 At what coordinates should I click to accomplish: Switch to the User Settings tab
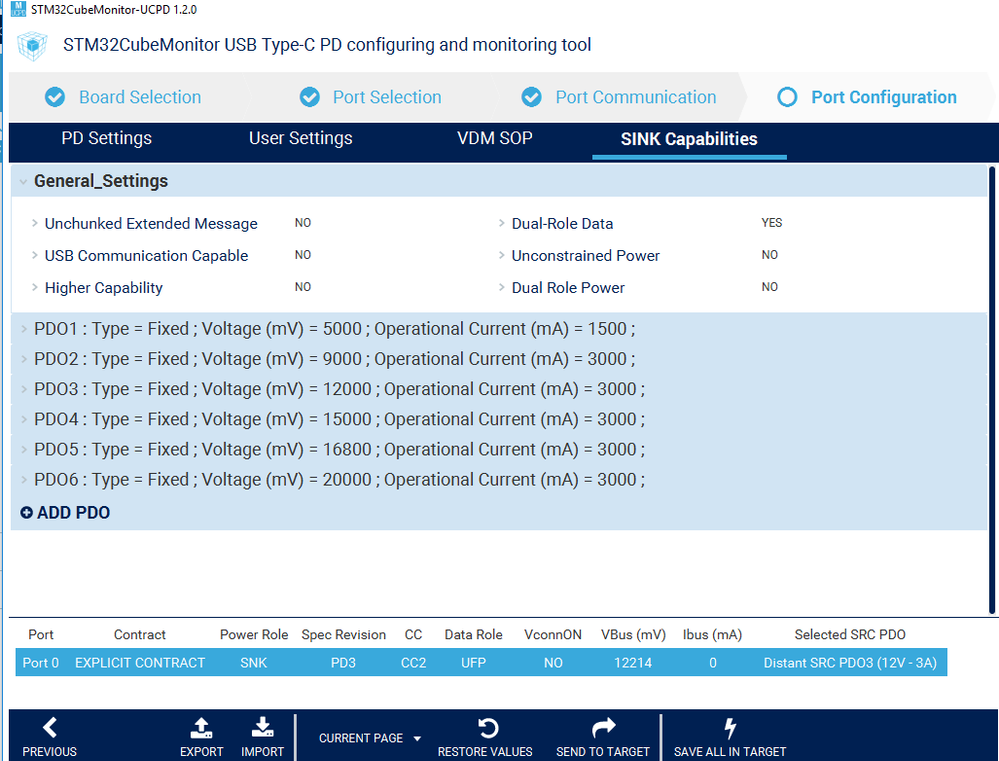tap(301, 138)
